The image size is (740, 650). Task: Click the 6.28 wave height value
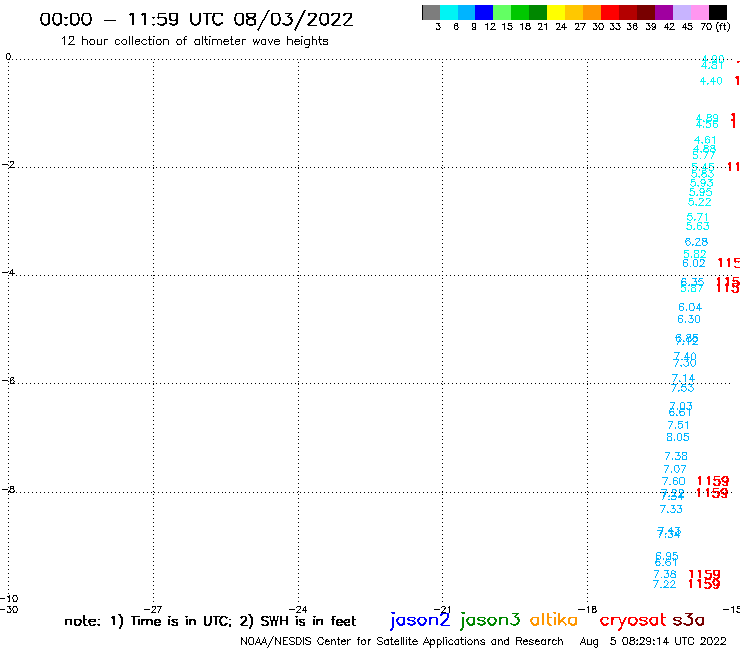click(x=696, y=242)
